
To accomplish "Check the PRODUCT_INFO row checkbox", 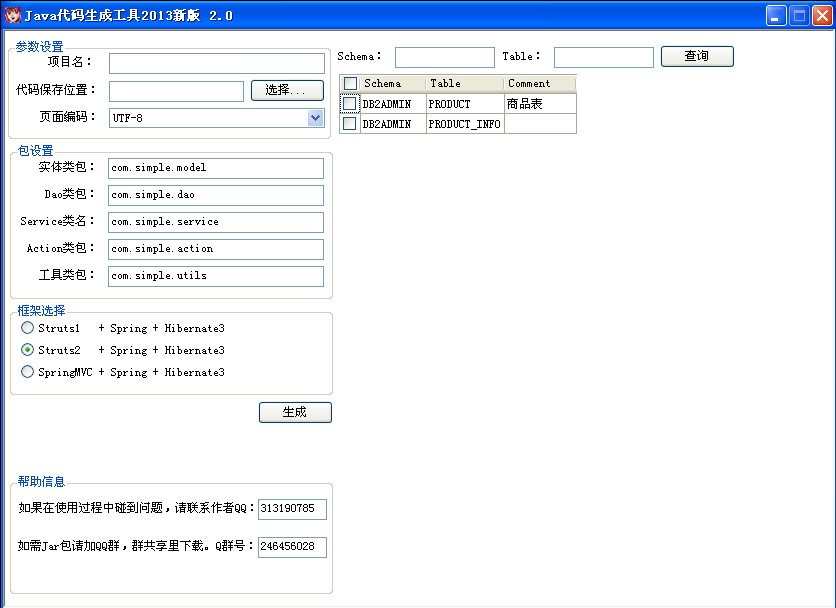I will [x=350, y=124].
